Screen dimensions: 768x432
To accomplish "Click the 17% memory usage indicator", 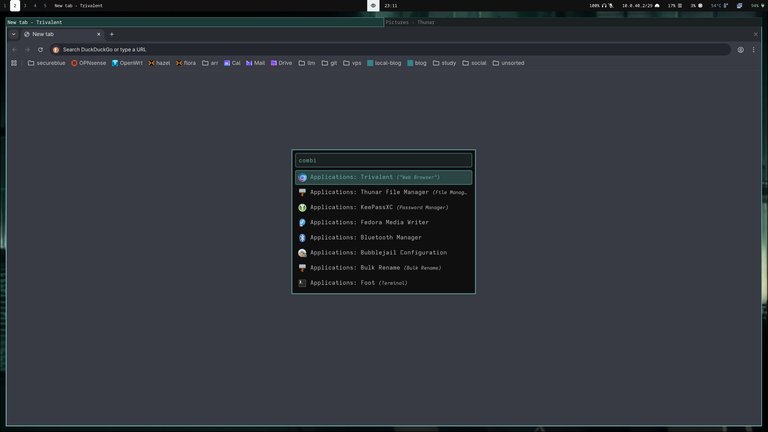I will pyautogui.click(x=675, y=6).
